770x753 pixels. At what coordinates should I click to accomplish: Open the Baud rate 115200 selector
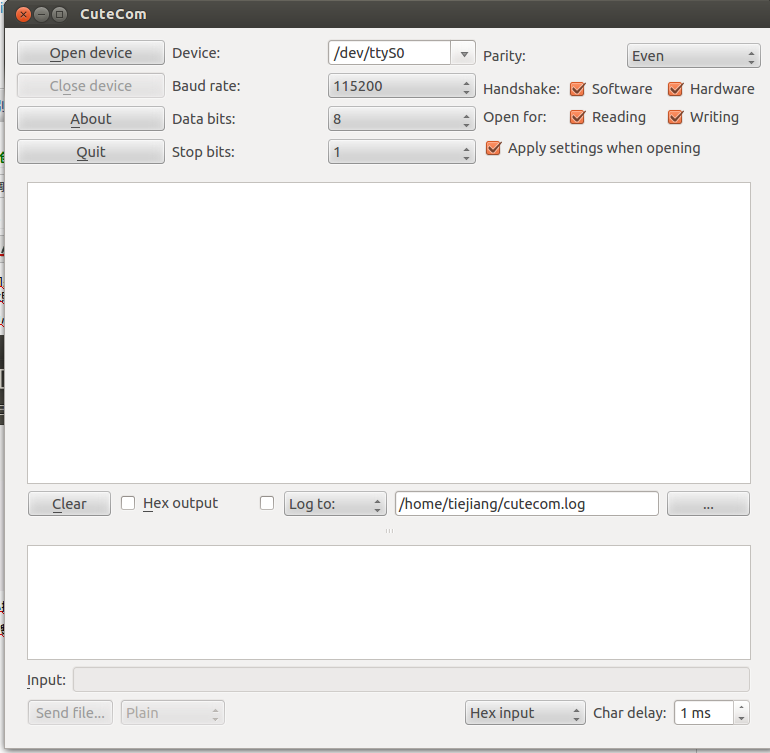point(402,86)
